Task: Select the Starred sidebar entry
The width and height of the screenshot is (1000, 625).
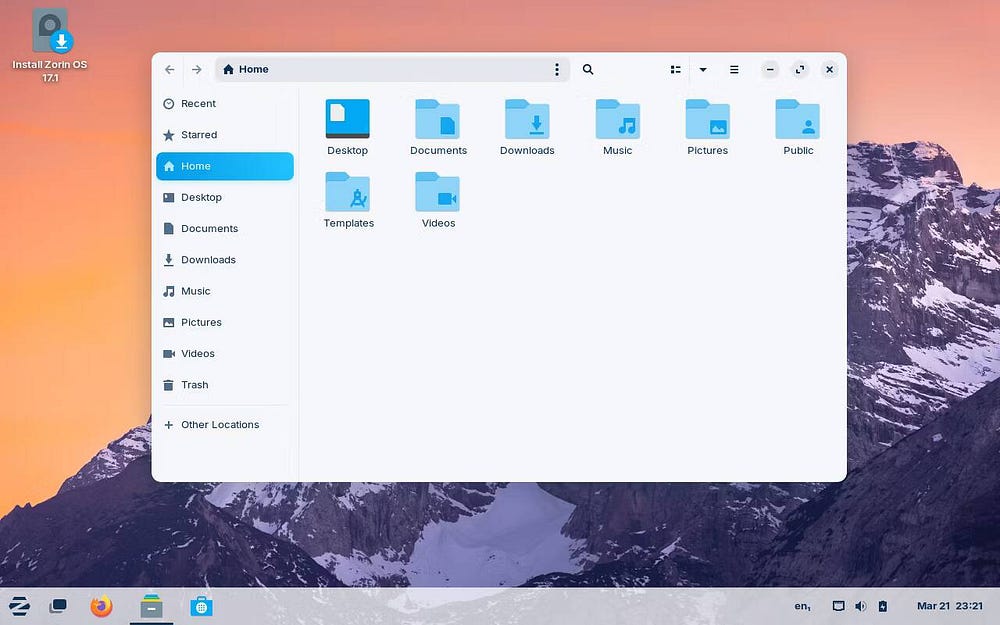Action: coord(199,134)
